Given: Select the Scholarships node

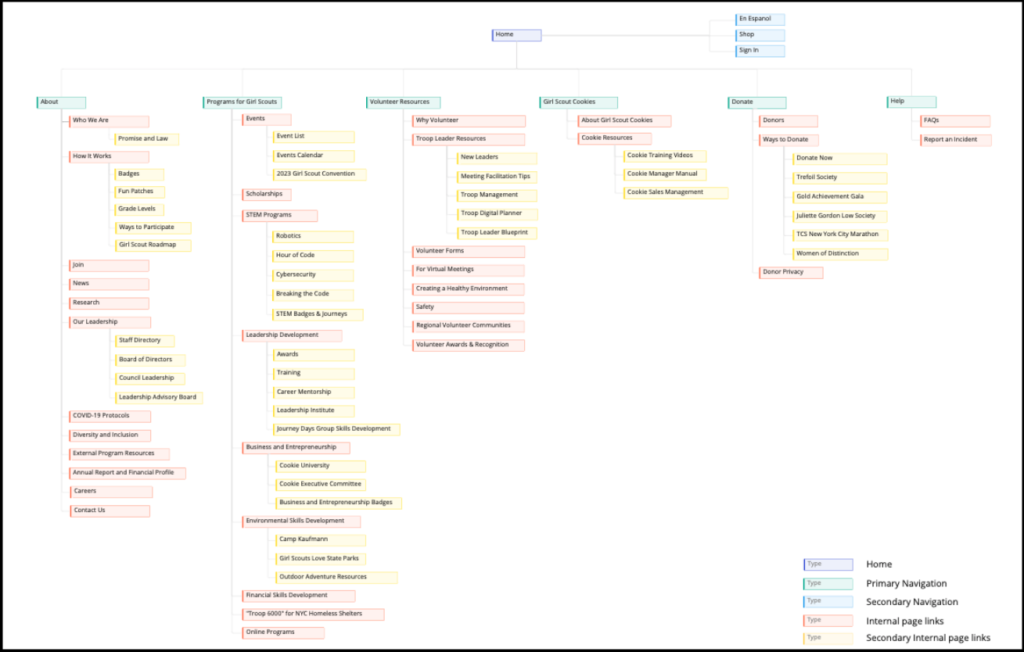Looking at the screenshot, I should (x=266, y=195).
